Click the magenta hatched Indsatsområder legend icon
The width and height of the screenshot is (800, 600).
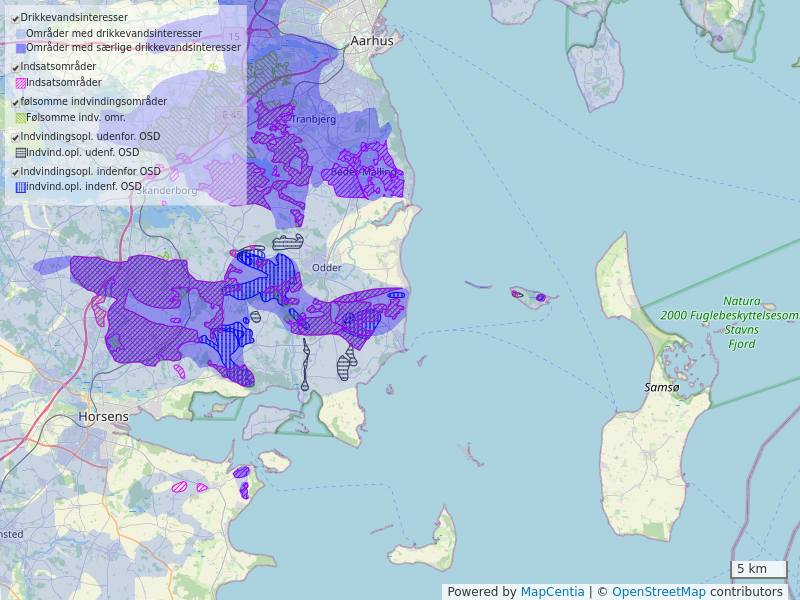click(21, 83)
